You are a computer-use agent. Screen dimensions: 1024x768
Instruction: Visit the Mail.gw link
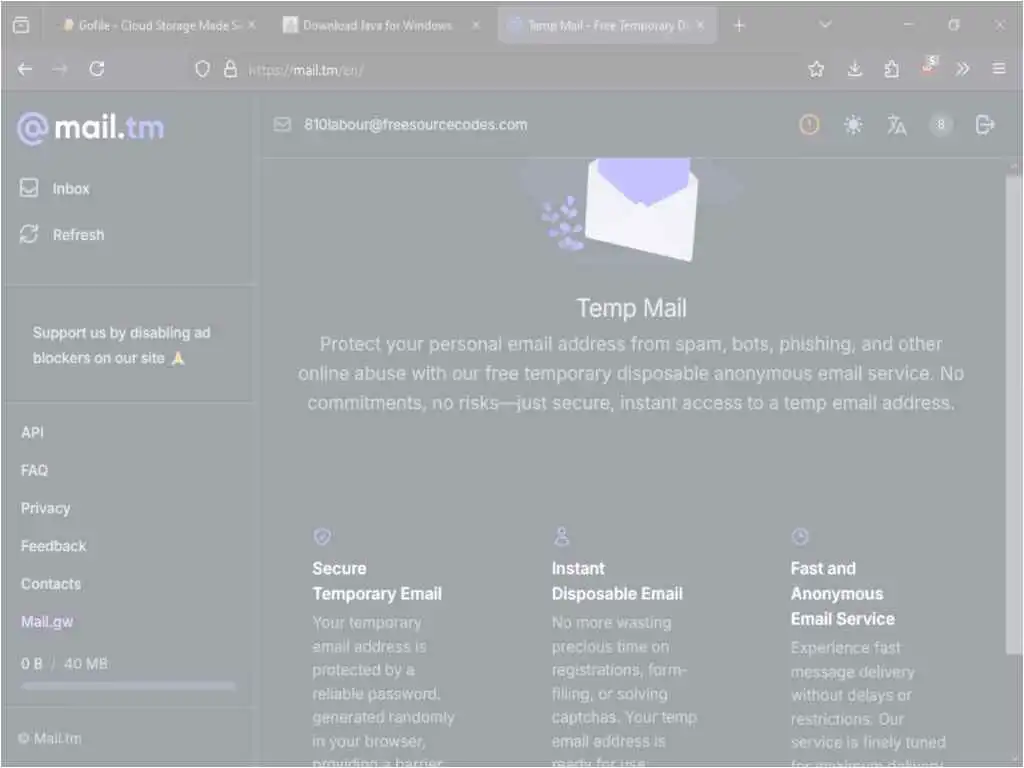click(x=47, y=622)
